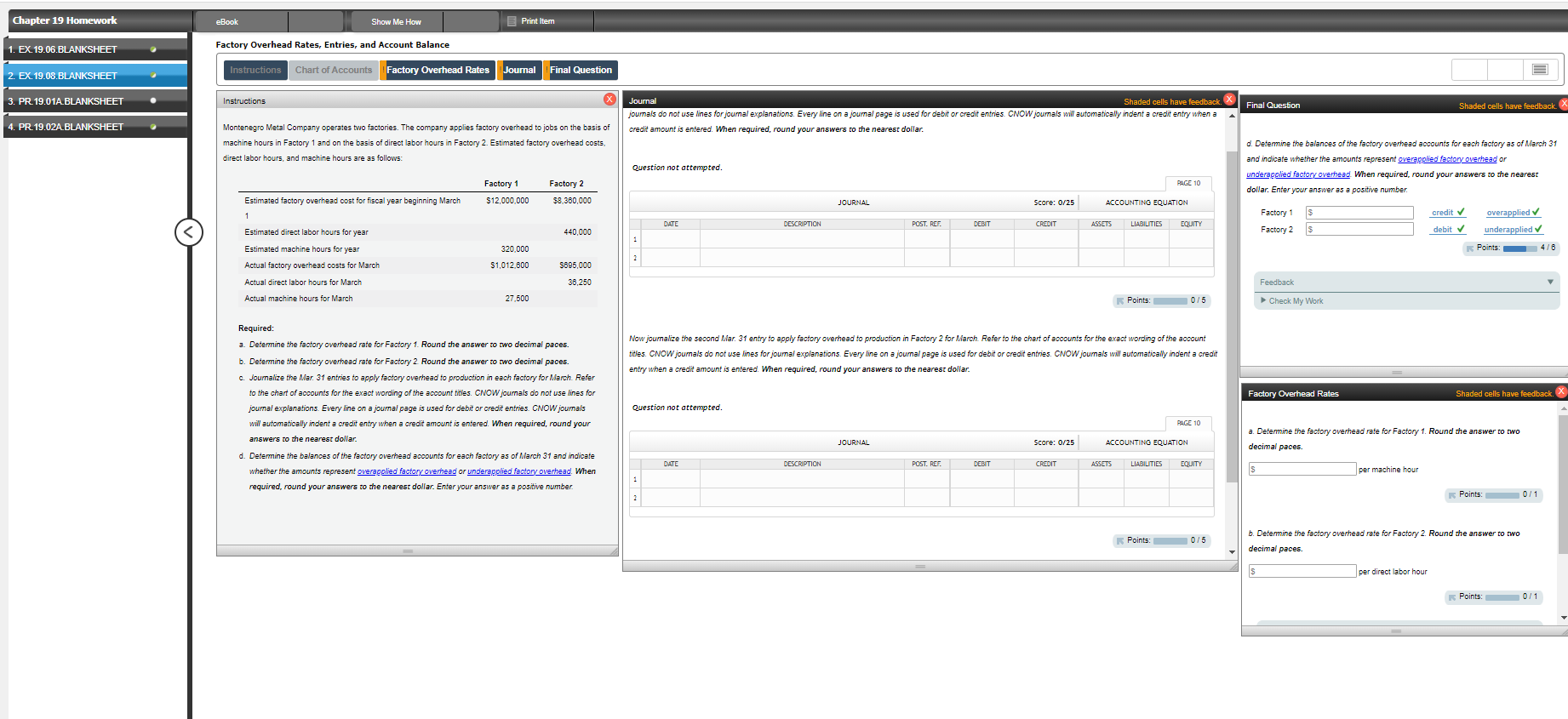Screen dimensions: 1568x719
Task: Click points flag icon for Factory 1 rate
Action: (1452, 495)
